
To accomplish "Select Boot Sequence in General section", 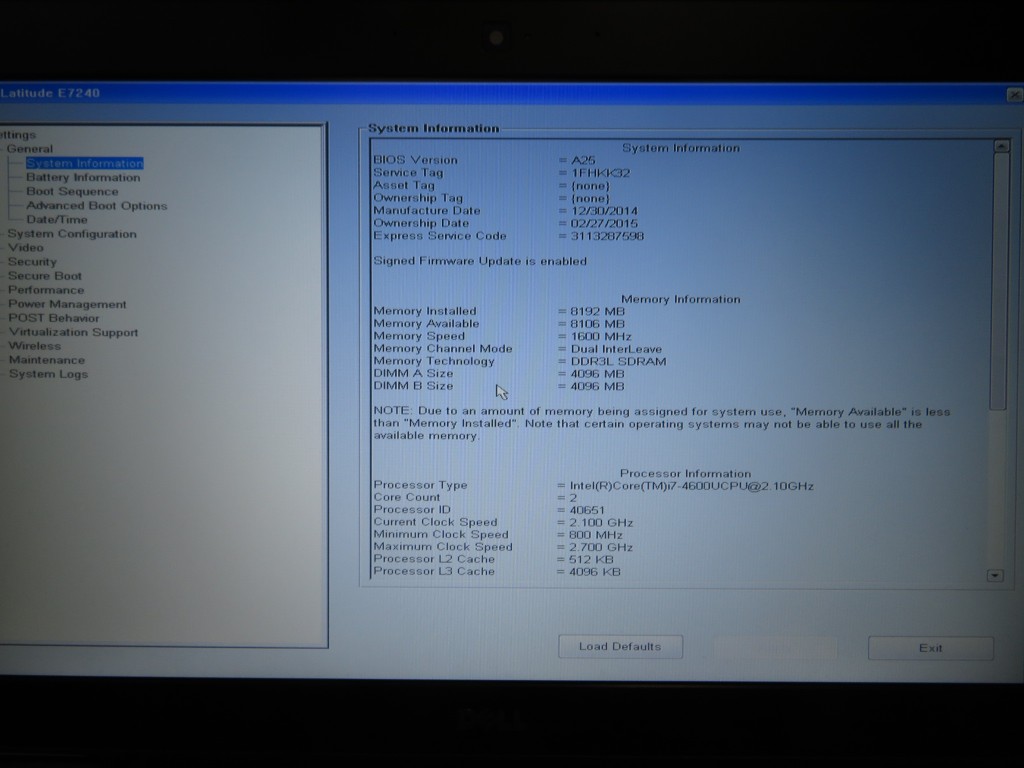I will (72, 191).
